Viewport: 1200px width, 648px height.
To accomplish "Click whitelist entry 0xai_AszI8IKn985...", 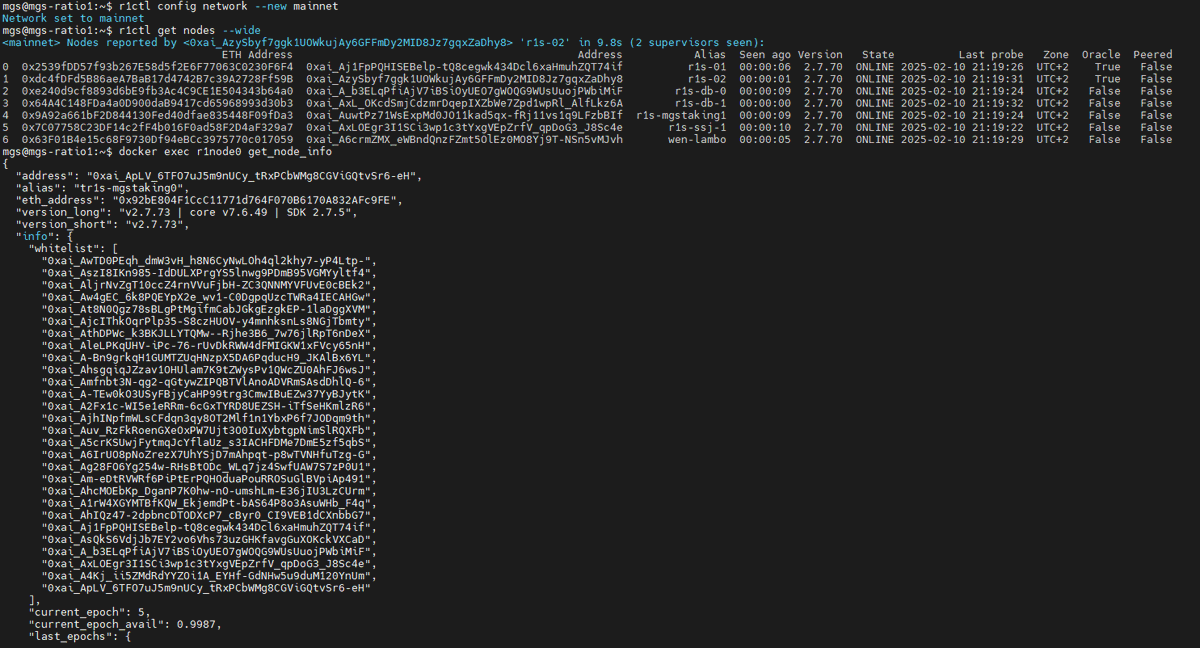I will (206, 272).
